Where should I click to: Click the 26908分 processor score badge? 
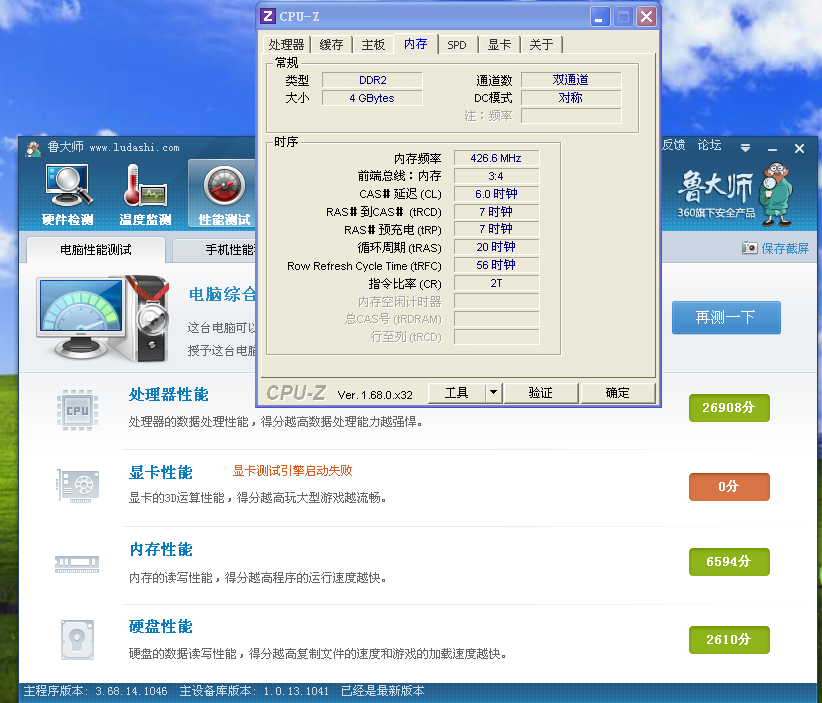tap(729, 407)
